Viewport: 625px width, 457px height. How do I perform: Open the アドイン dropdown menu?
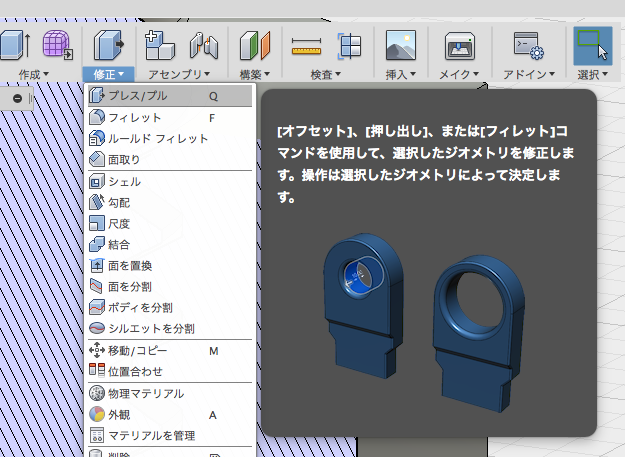pos(529,74)
